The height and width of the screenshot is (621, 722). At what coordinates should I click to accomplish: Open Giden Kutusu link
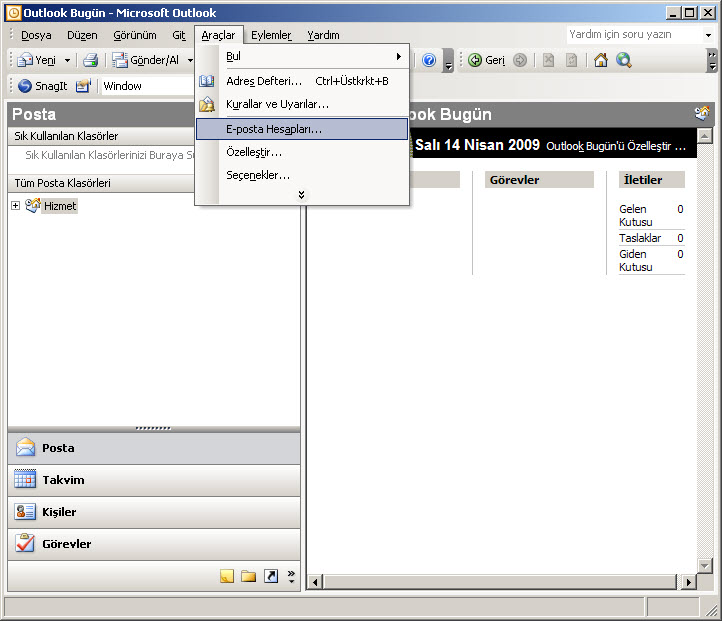pos(635,261)
